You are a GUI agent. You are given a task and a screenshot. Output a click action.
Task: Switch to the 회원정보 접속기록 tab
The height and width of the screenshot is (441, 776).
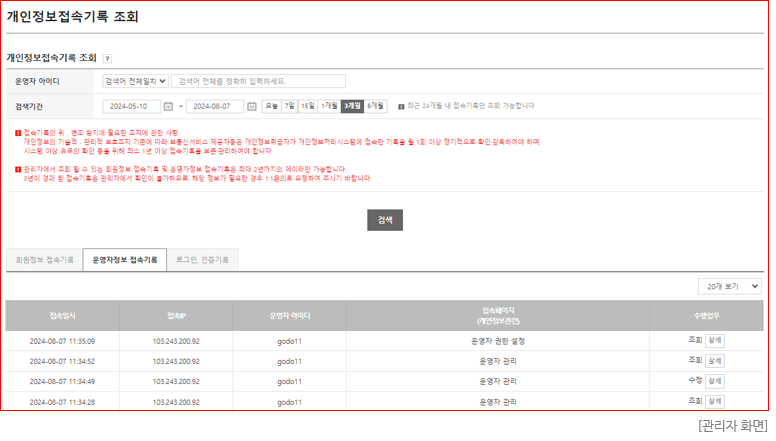point(44,260)
